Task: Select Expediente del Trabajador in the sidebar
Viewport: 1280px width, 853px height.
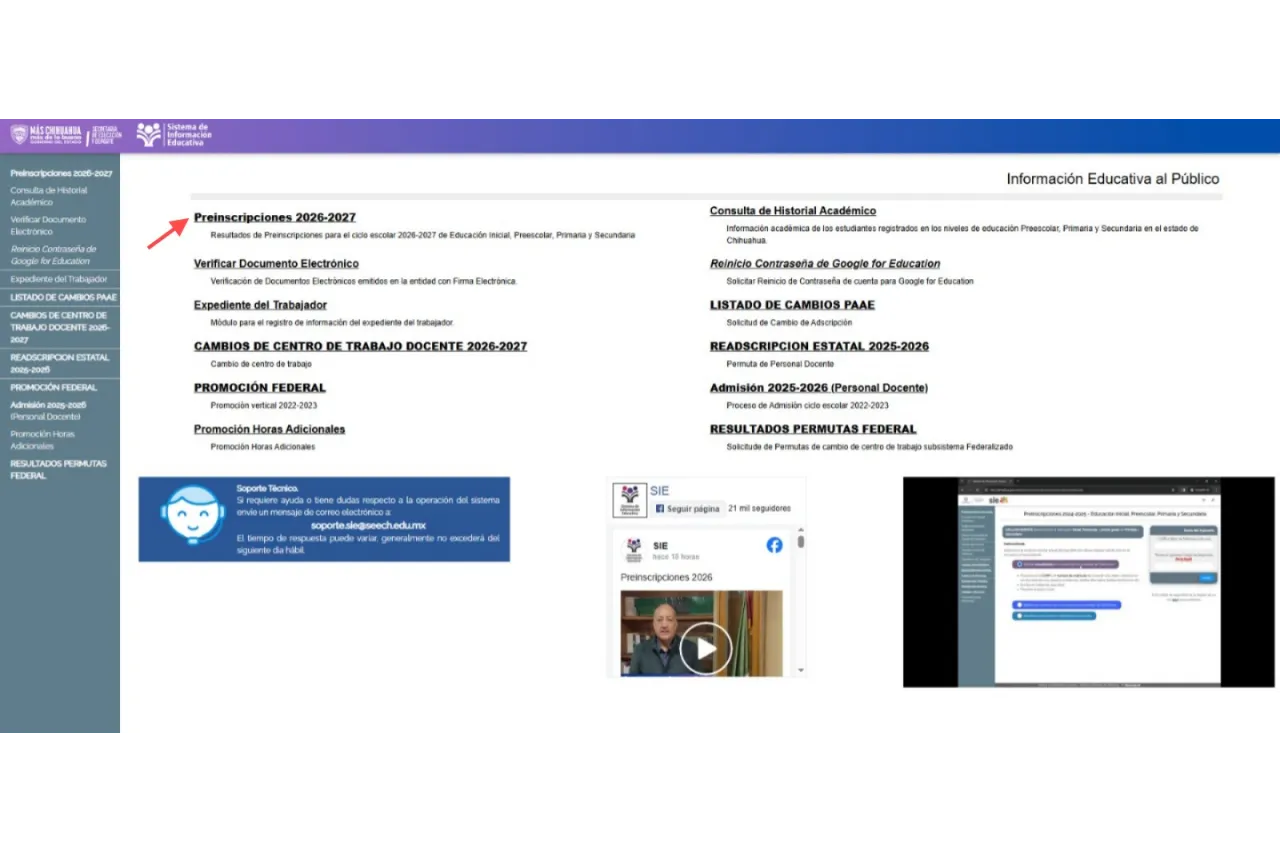Action: tap(58, 279)
